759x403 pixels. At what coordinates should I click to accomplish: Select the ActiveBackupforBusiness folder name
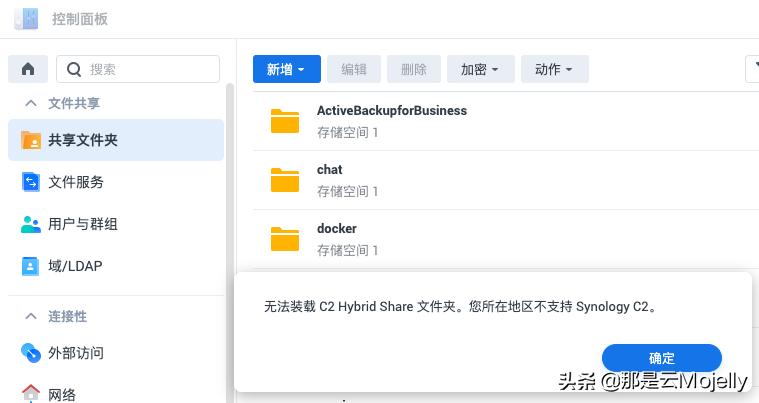392,111
